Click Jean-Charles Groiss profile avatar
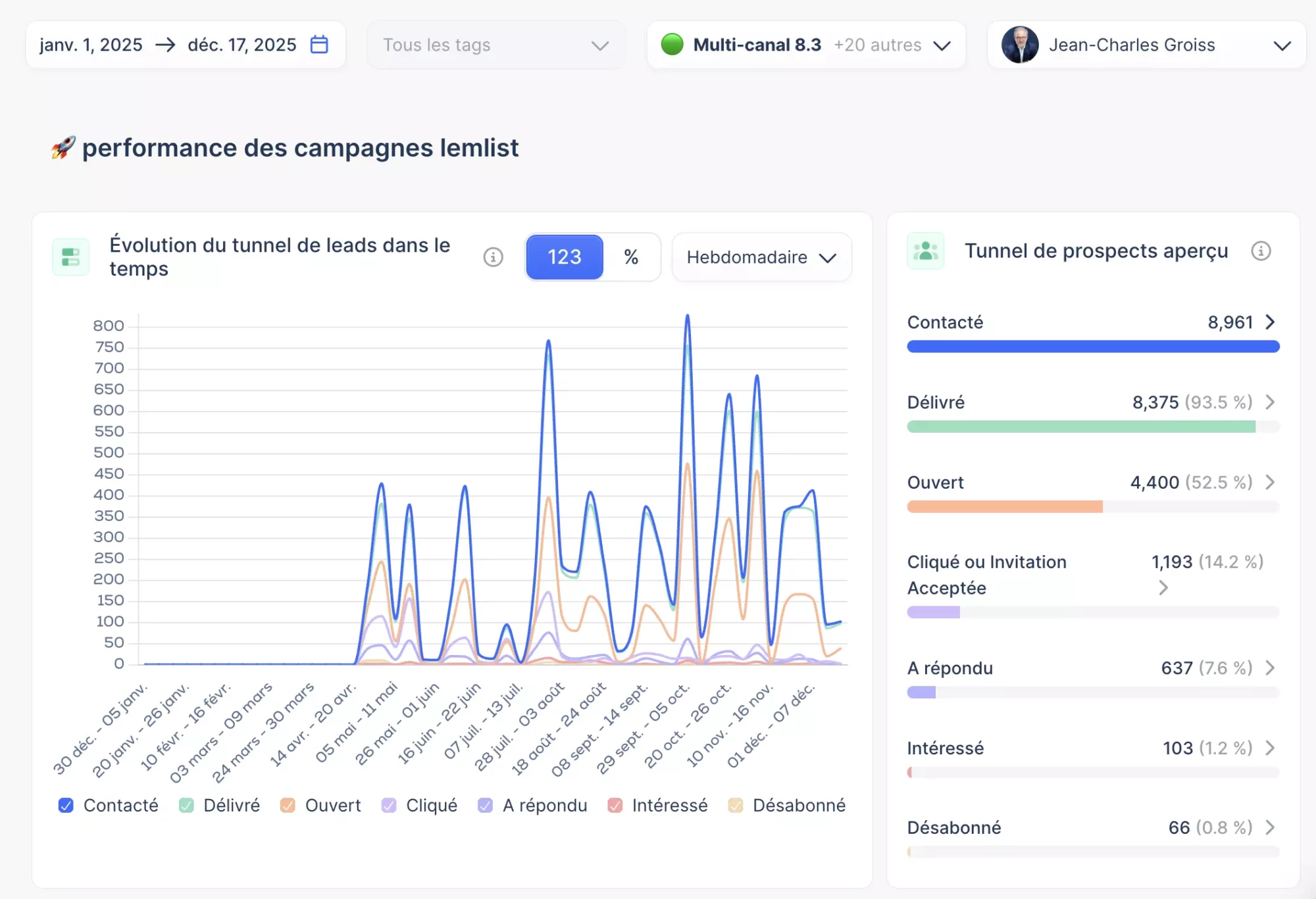This screenshot has width=1316, height=899. point(1020,45)
